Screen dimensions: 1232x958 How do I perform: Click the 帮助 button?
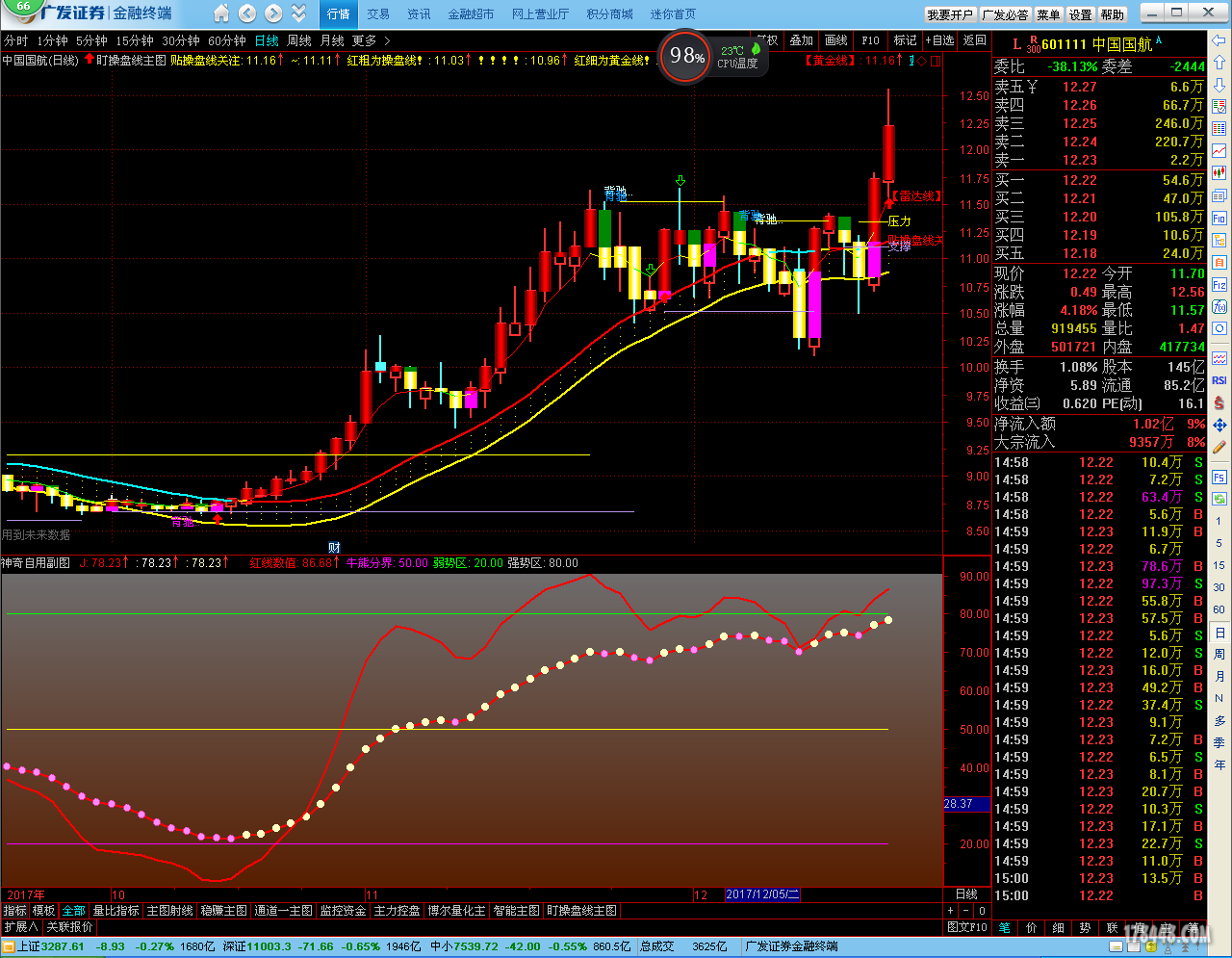(x=1113, y=14)
